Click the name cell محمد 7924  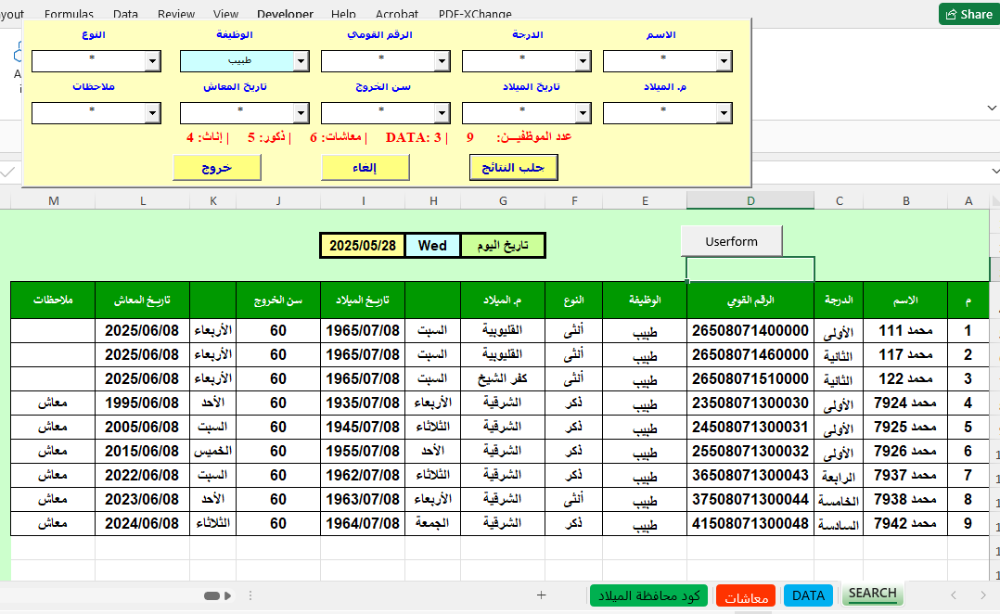tap(906, 404)
